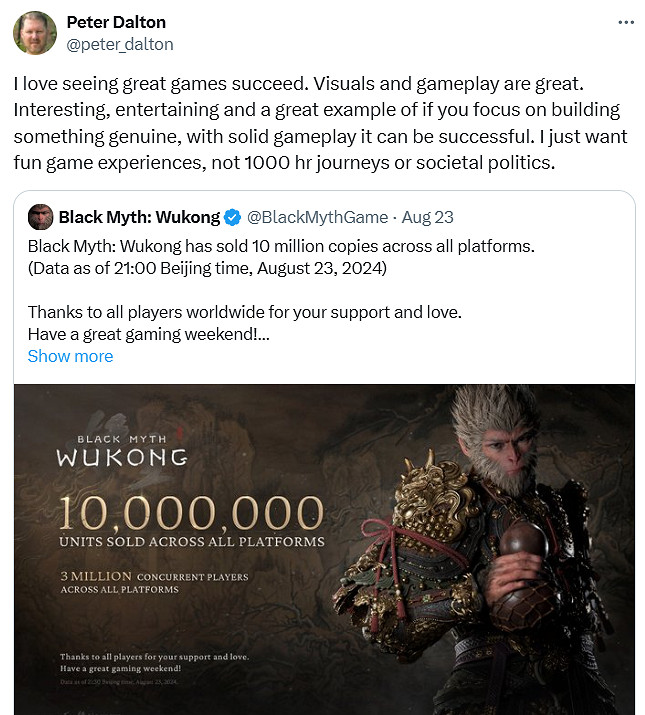Viewport: 645px width, 715px height.
Task: Click the Black Myth: Wukong account avatar
Action: pos(40,217)
